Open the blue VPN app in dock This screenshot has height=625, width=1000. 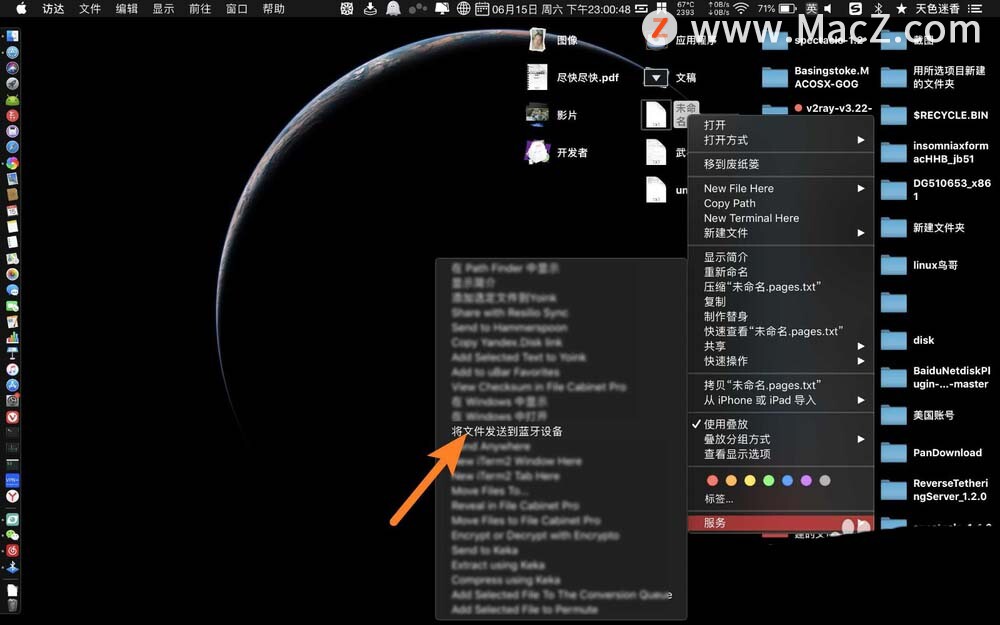(12, 480)
